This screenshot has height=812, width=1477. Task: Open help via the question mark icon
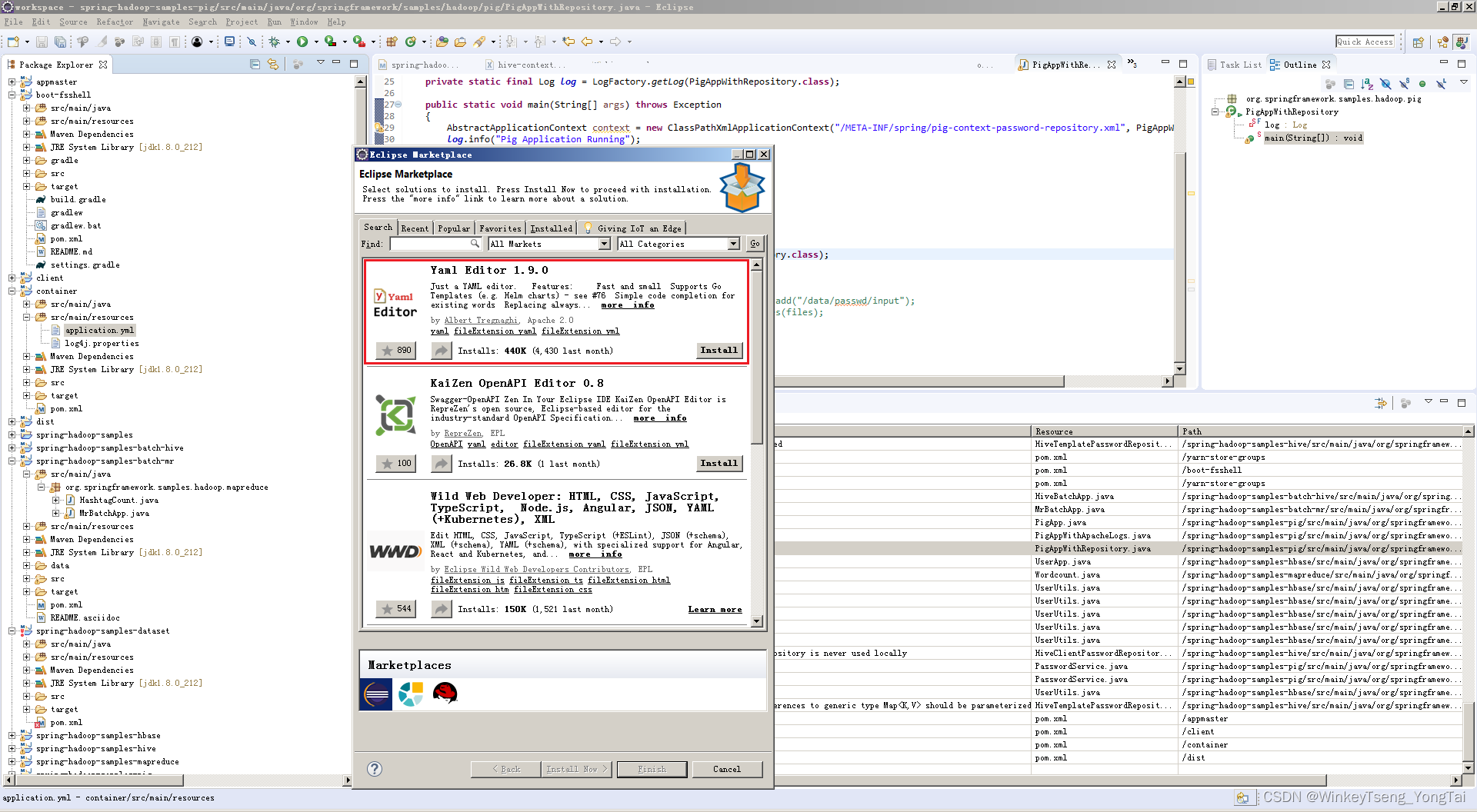[x=375, y=768]
